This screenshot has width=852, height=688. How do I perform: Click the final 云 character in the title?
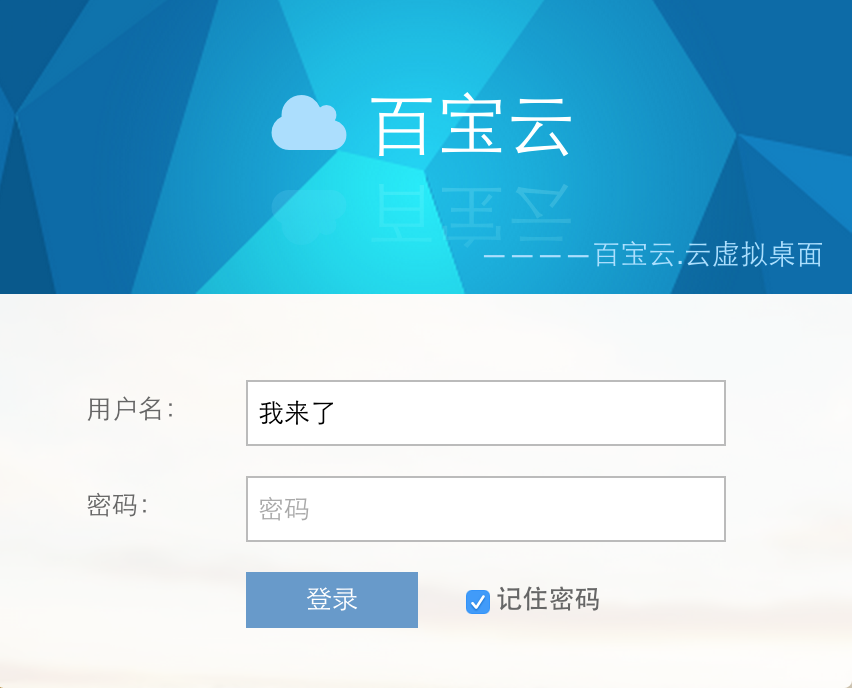[540, 126]
